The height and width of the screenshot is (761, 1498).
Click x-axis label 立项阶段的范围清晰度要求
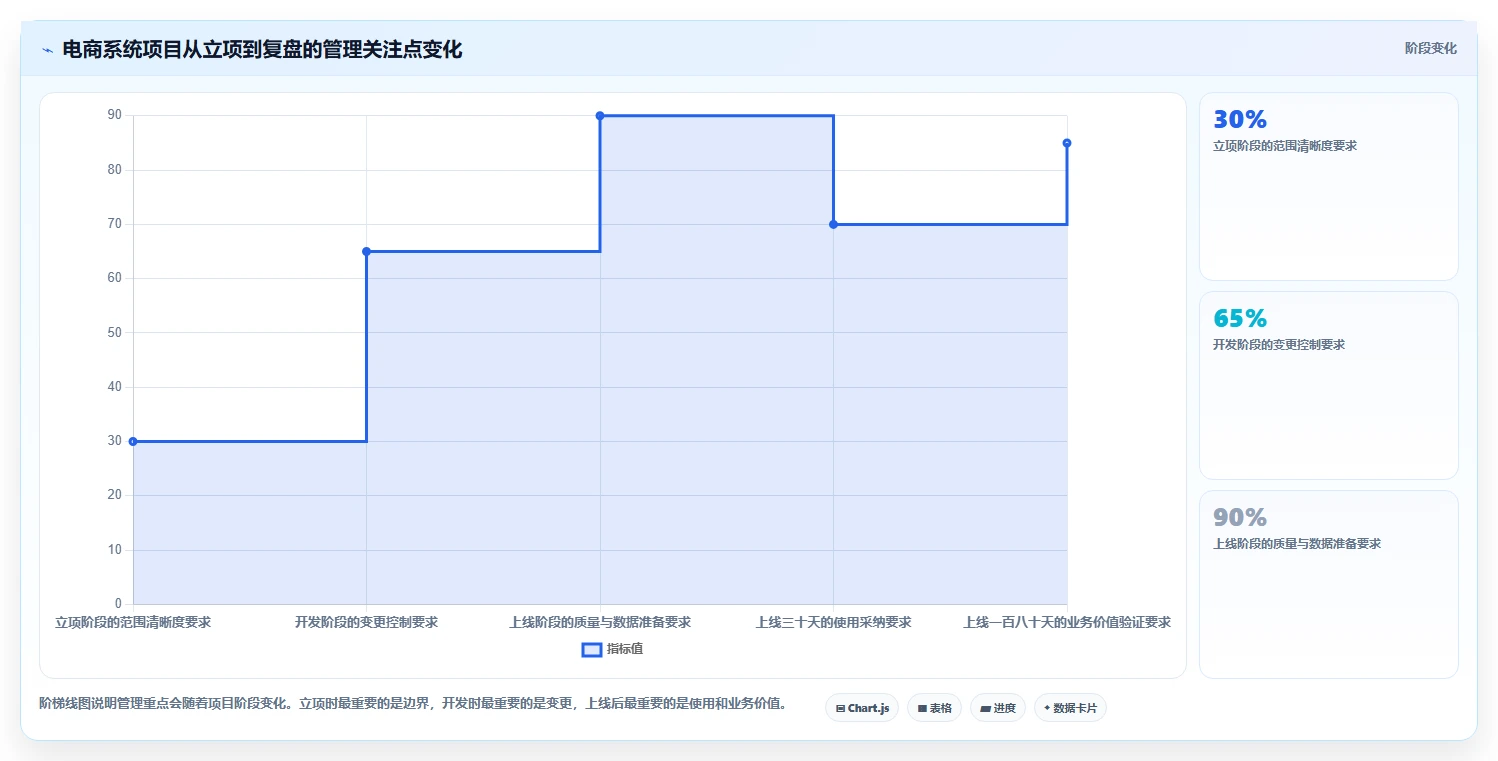click(133, 622)
